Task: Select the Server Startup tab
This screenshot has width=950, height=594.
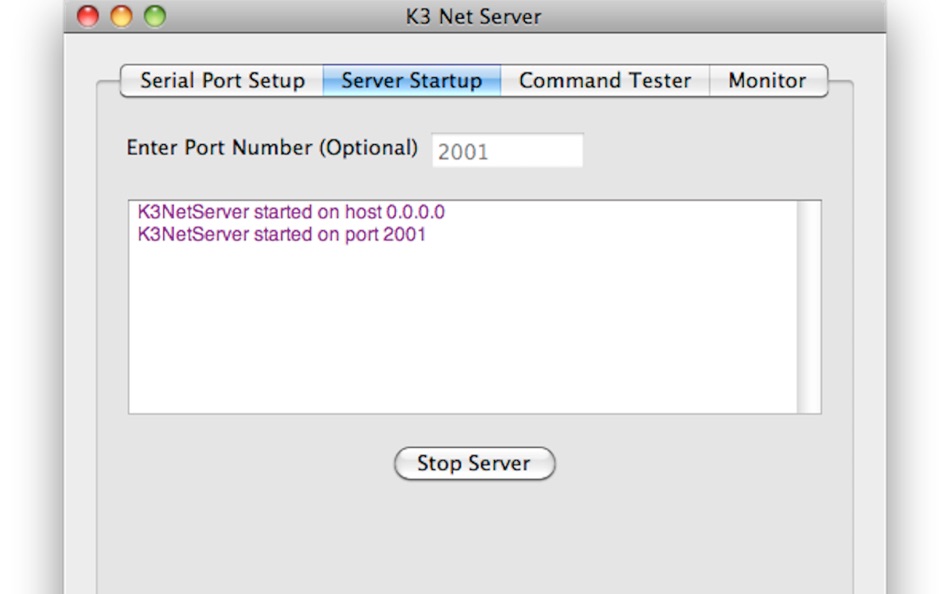Action: (411, 81)
